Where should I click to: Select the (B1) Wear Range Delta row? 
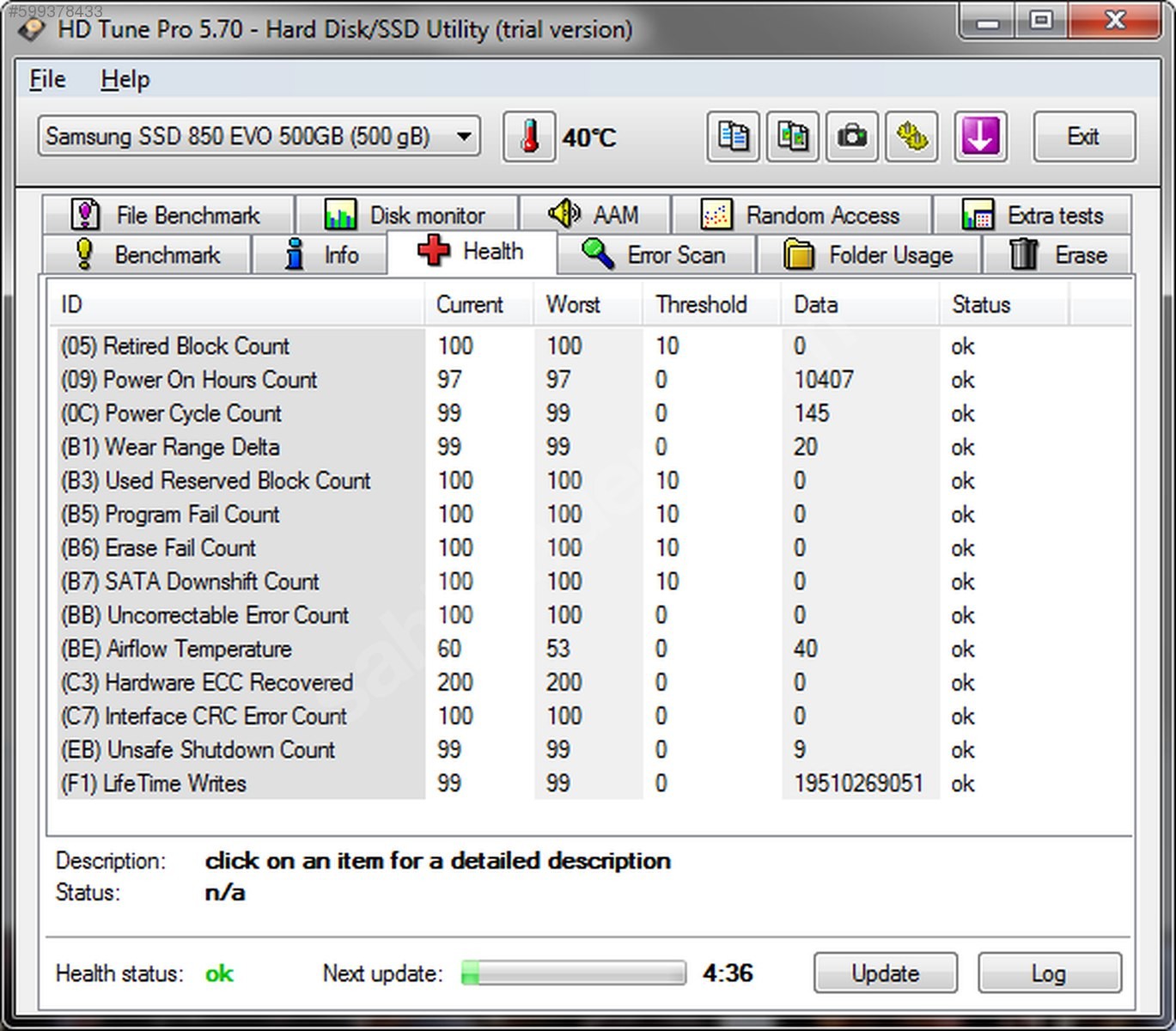coord(563,447)
